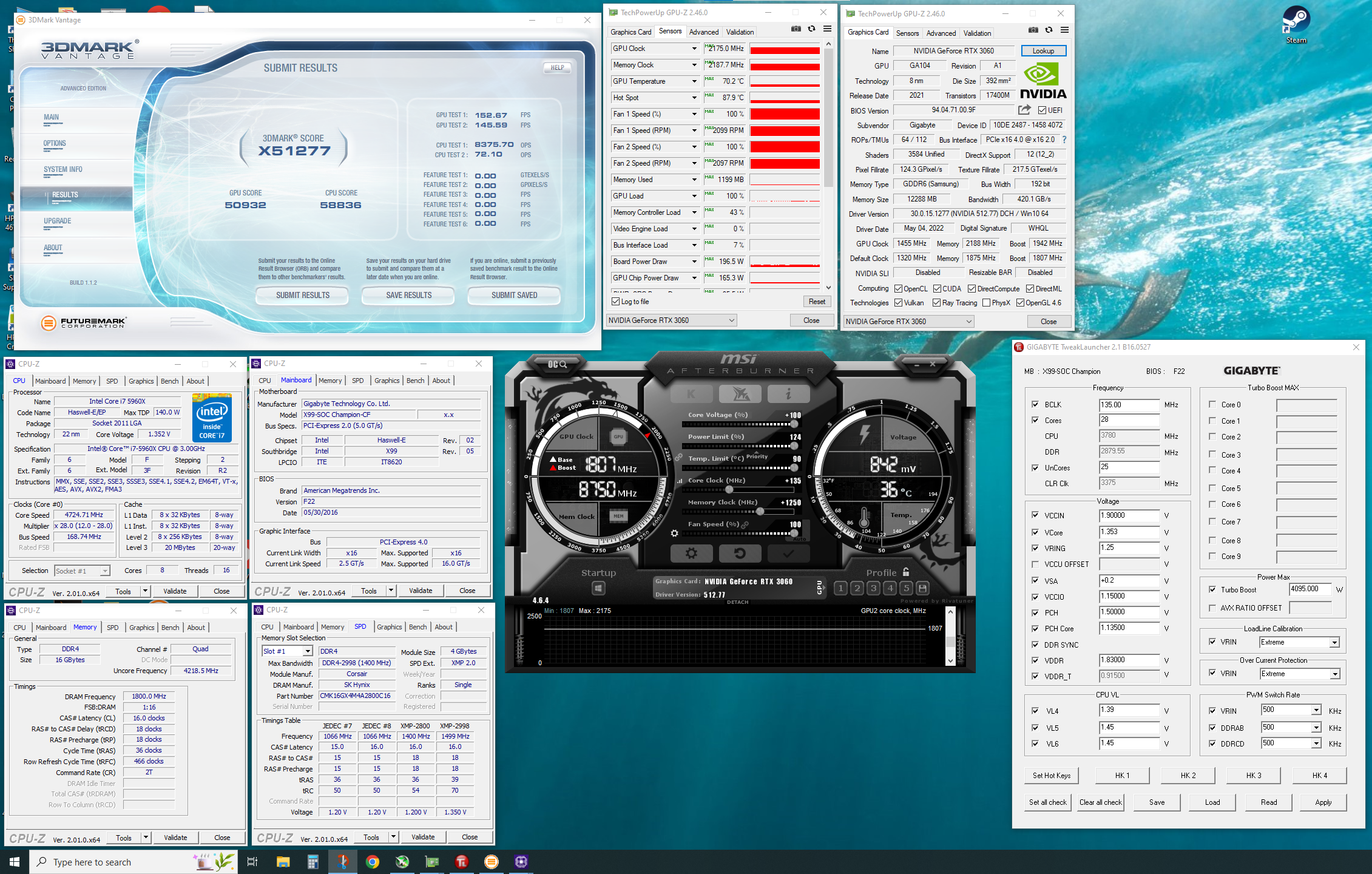This screenshot has width=1372, height=874.
Task: Save current Afterburner profile with floppy icon
Action: coord(923,588)
